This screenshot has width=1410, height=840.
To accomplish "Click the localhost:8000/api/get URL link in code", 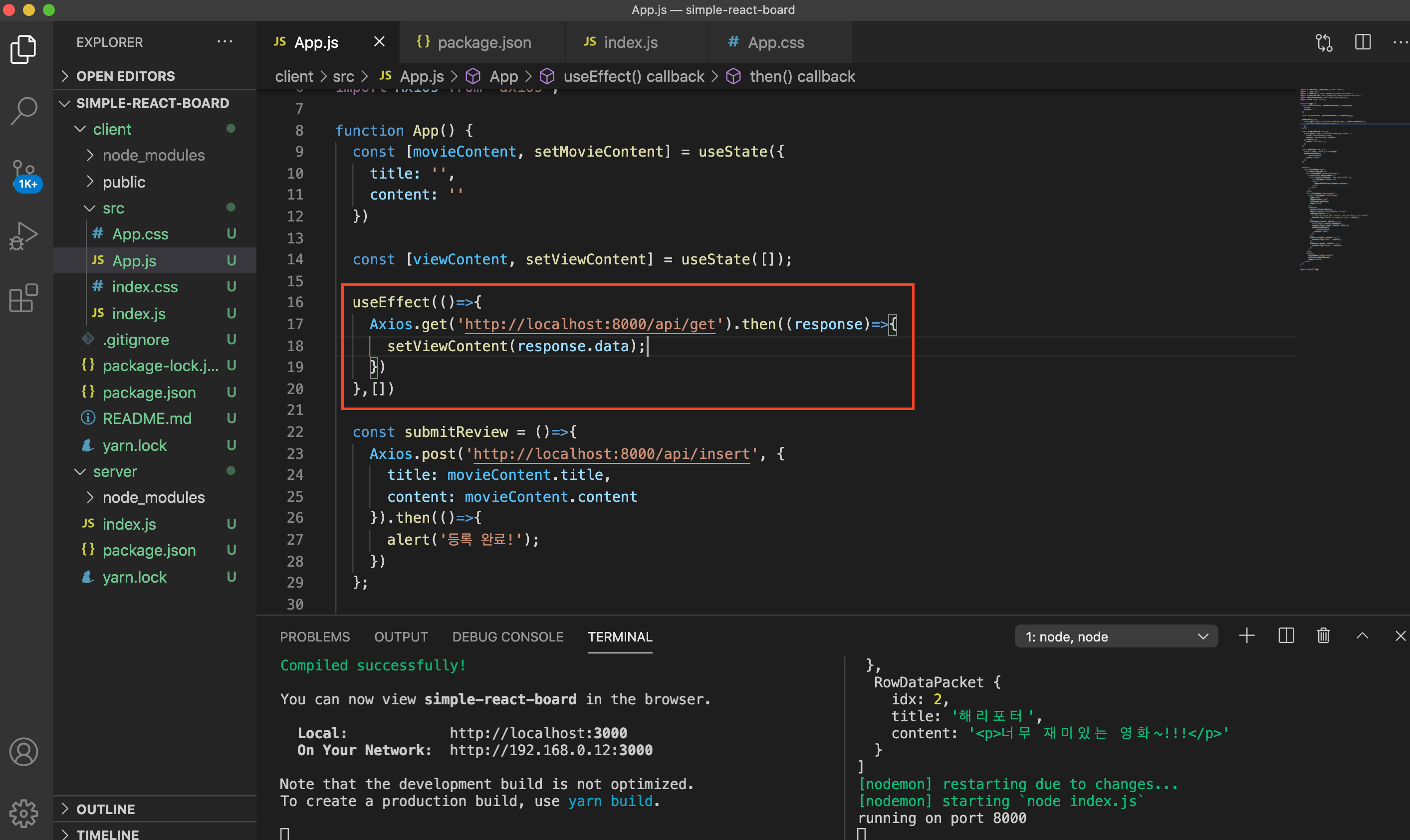I will [x=589, y=324].
